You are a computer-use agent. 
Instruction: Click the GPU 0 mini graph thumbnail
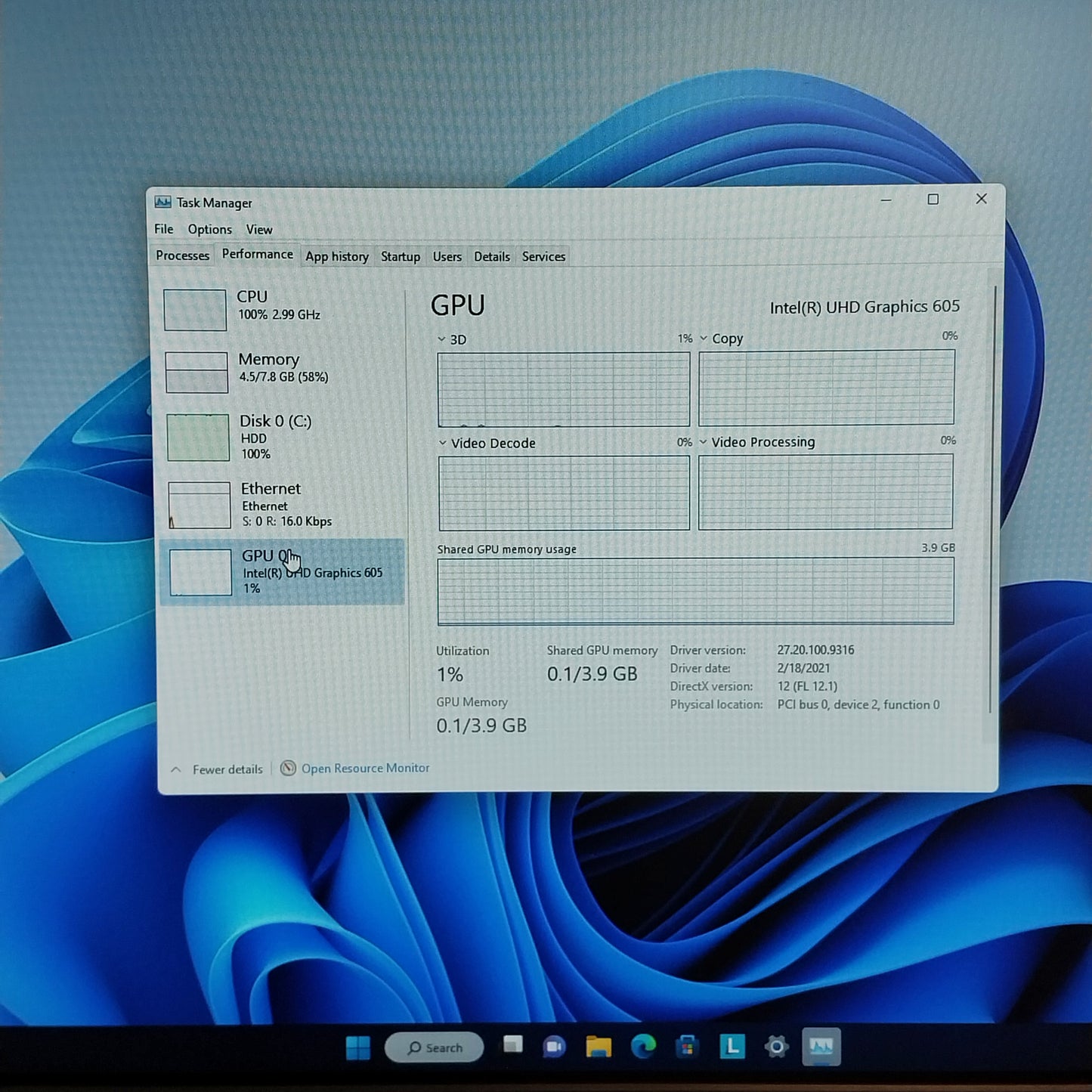(200, 572)
